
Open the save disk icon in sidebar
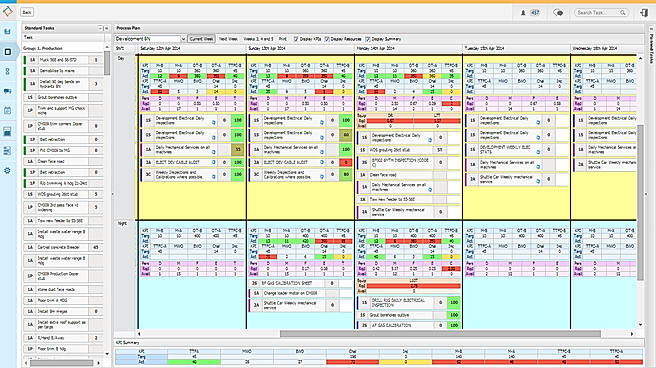pyautogui.click(x=8, y=32)
